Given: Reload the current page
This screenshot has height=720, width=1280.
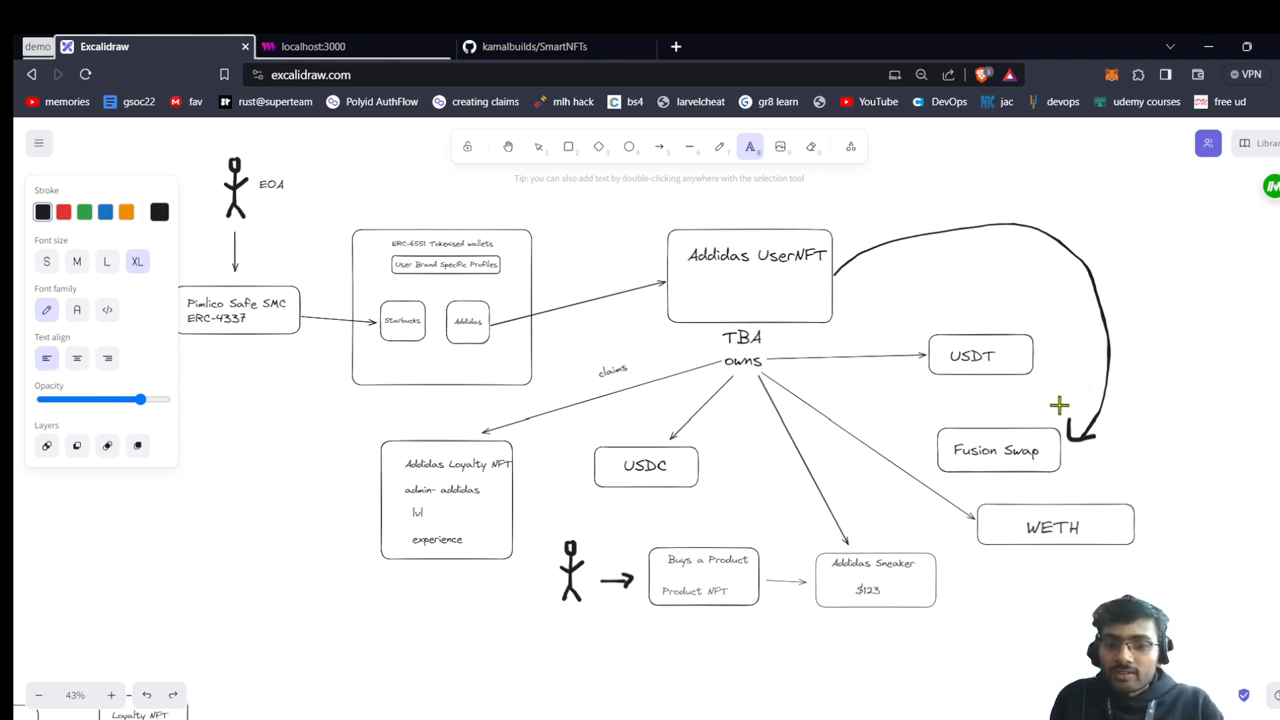Looking at the screenshot, I should [x=85, y=74].
